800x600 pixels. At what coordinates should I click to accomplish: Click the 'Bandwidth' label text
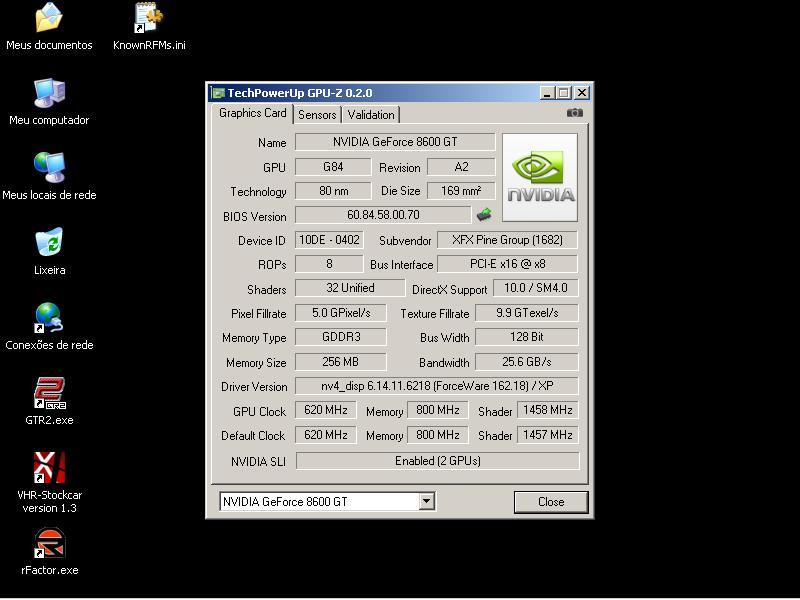444,363
